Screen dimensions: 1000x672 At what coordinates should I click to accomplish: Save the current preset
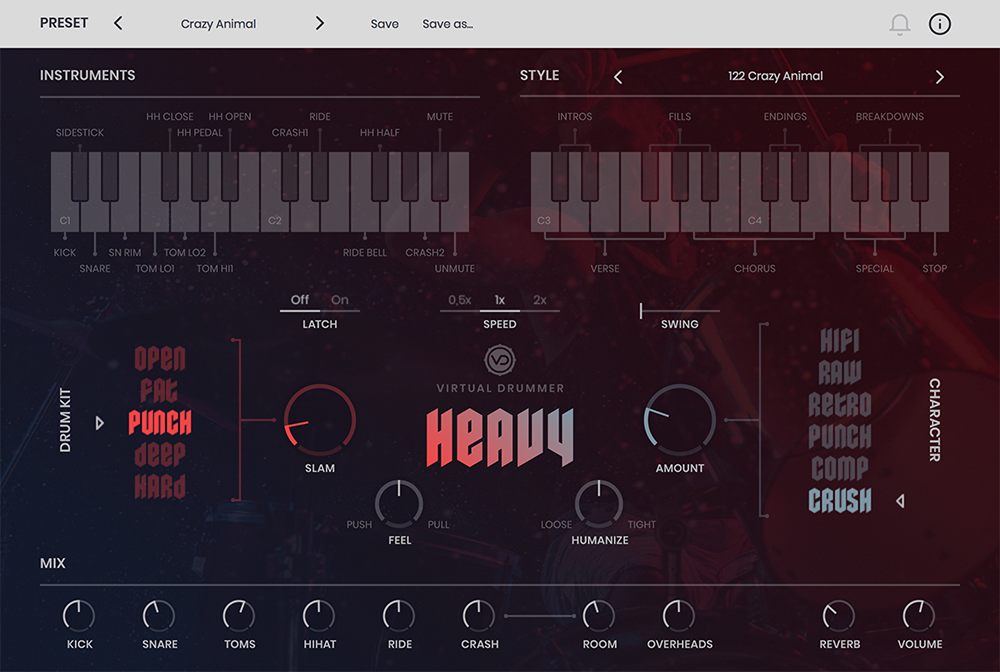(385, 24)
